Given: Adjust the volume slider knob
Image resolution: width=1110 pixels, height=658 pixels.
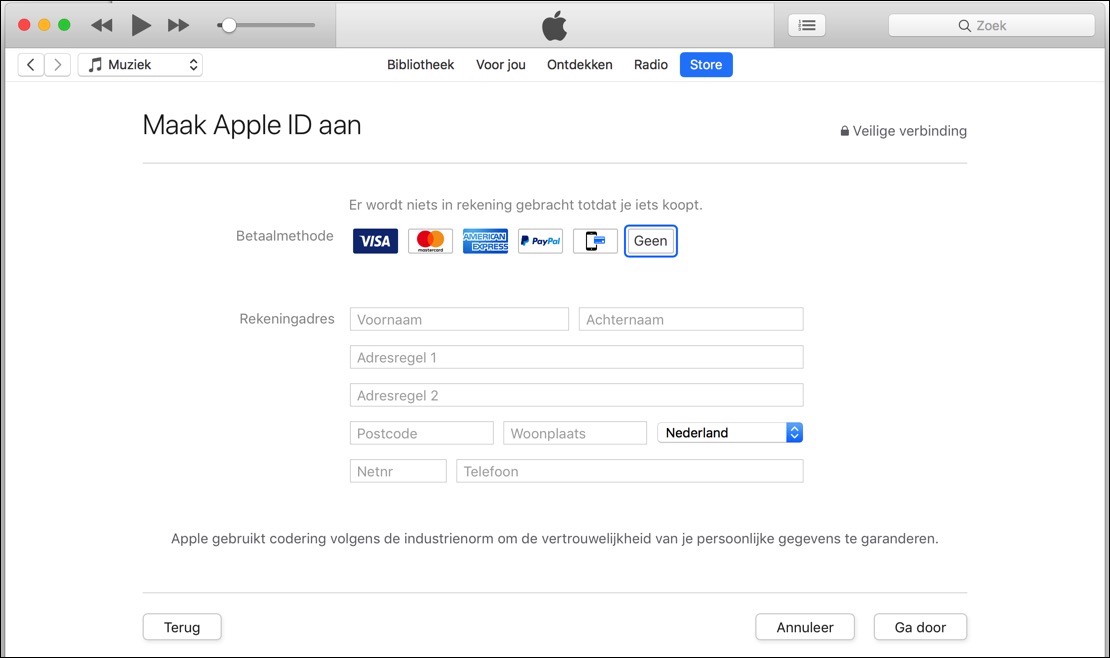Looking at the screenshot, I should (229, 25).
